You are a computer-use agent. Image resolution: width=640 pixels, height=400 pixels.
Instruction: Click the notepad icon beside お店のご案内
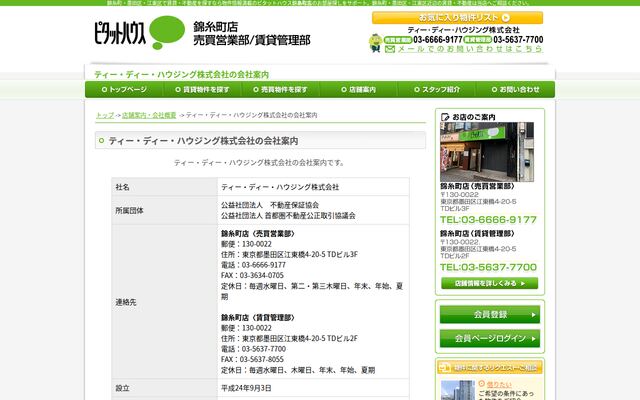pos(445,117)
